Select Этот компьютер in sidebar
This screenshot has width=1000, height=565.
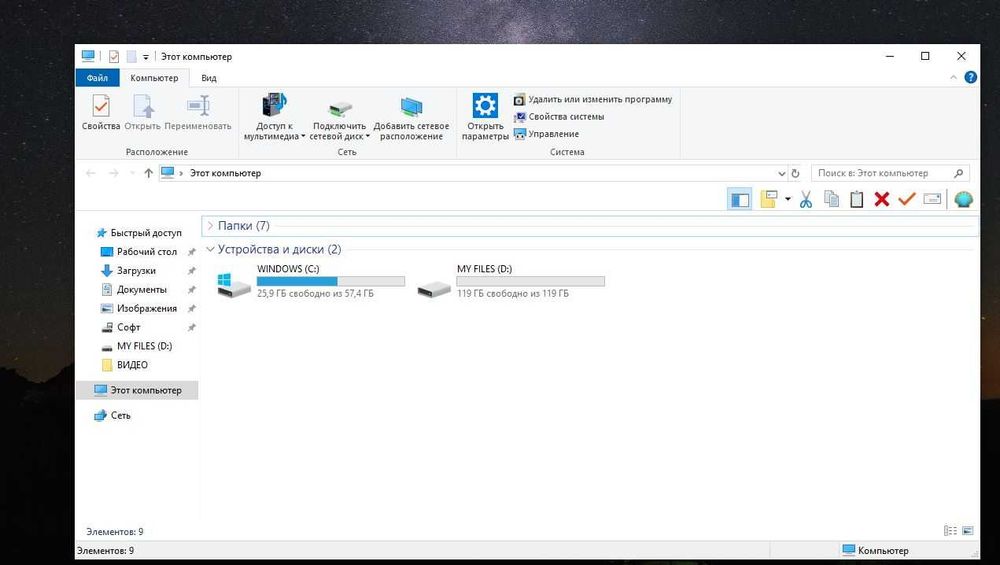(x=137, y=390)
